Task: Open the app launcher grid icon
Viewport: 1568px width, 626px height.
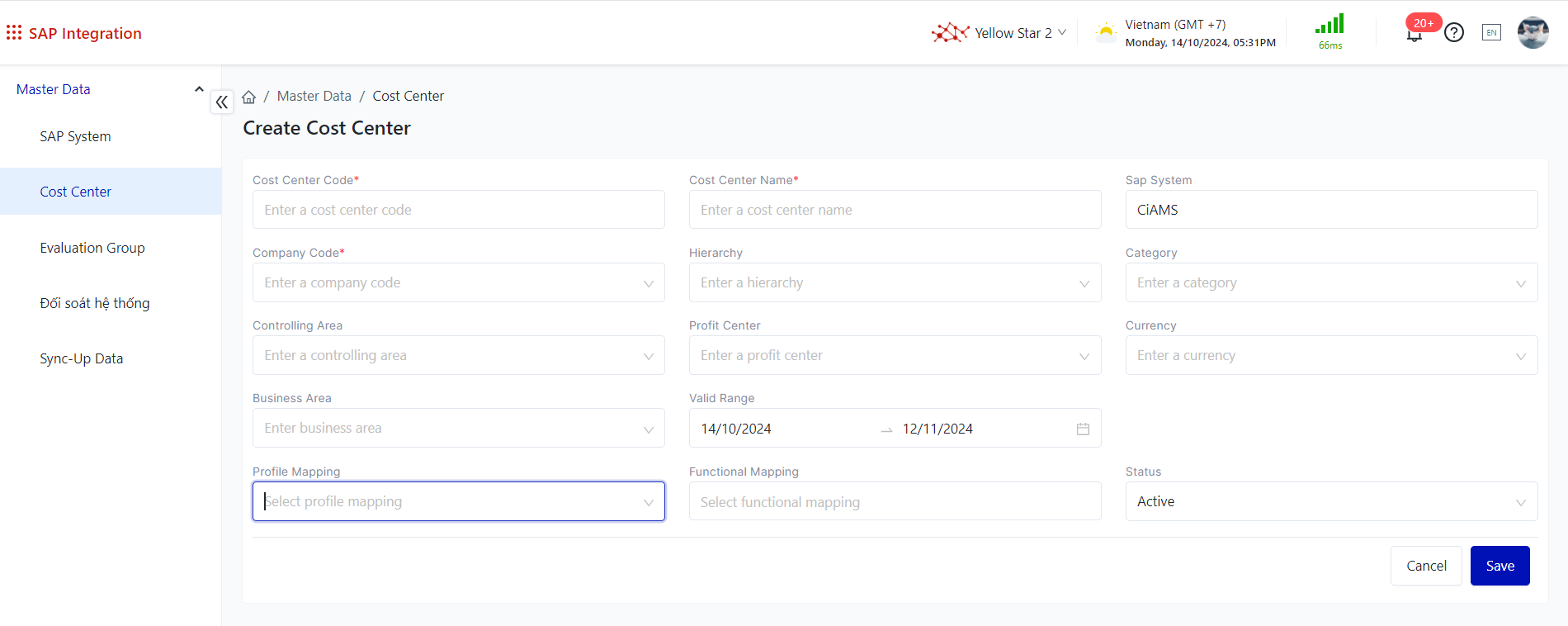Action: click(x=14, y=33)
